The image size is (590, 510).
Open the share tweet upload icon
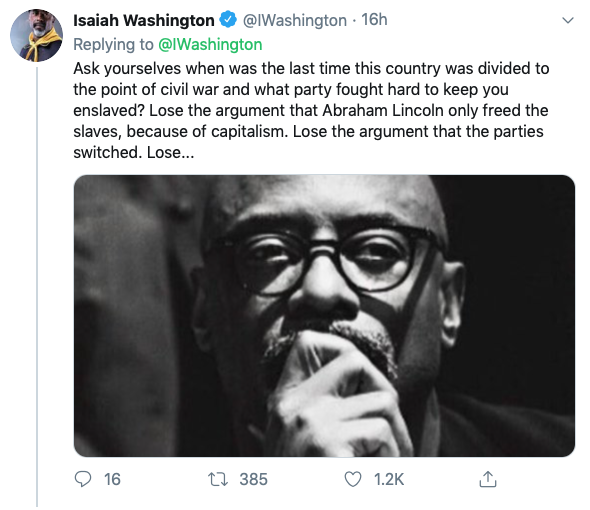(488, 479)
